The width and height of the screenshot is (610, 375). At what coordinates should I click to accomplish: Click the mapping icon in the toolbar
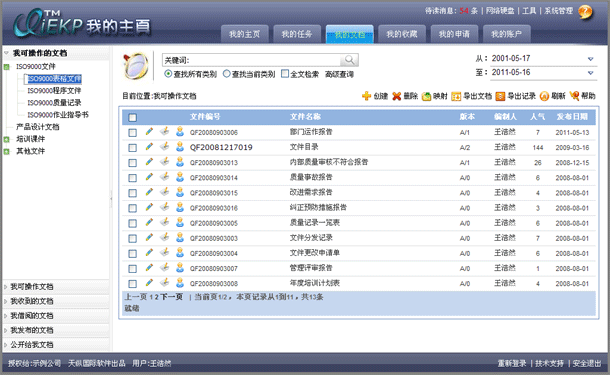[426, 96]
